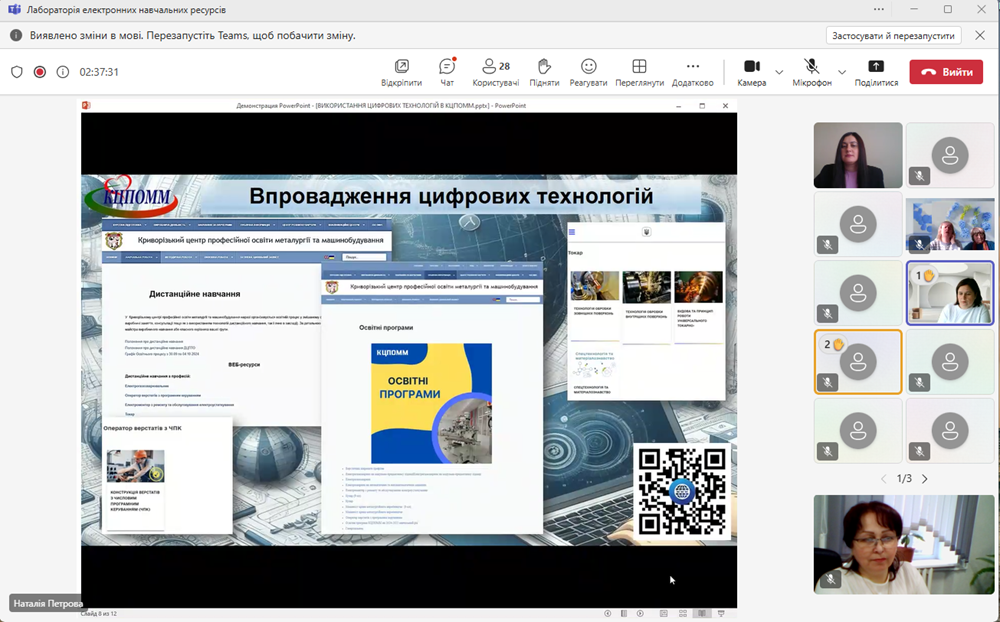Switch to Slide Sorter view in status bar
Screen dimensions: 1000x622
[x=683, y=612]
